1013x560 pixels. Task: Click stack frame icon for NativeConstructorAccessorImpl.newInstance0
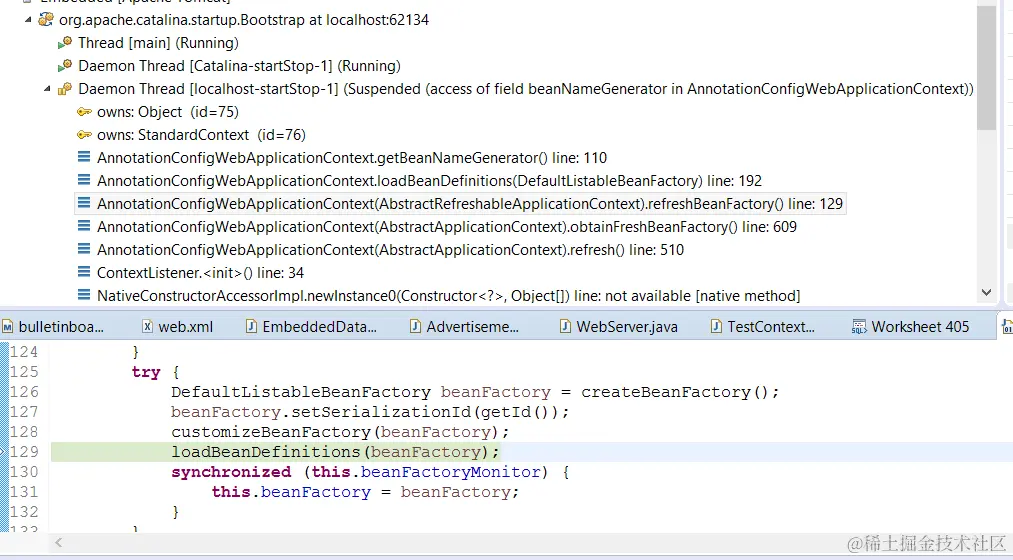(84, 295)
